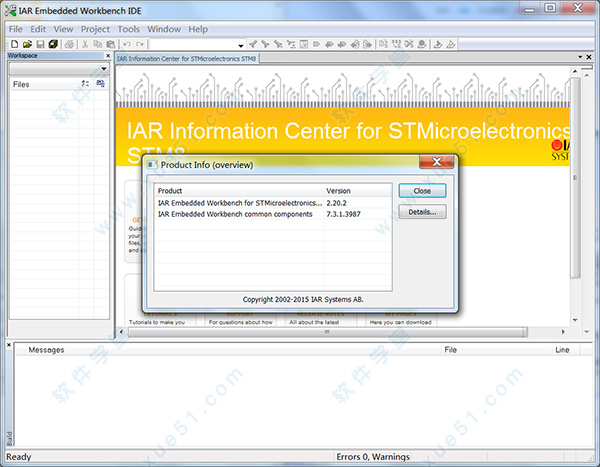This screenshot has width=600, height=467.
Task: Click the Details... button in the dialog
Action: (422, 212)
